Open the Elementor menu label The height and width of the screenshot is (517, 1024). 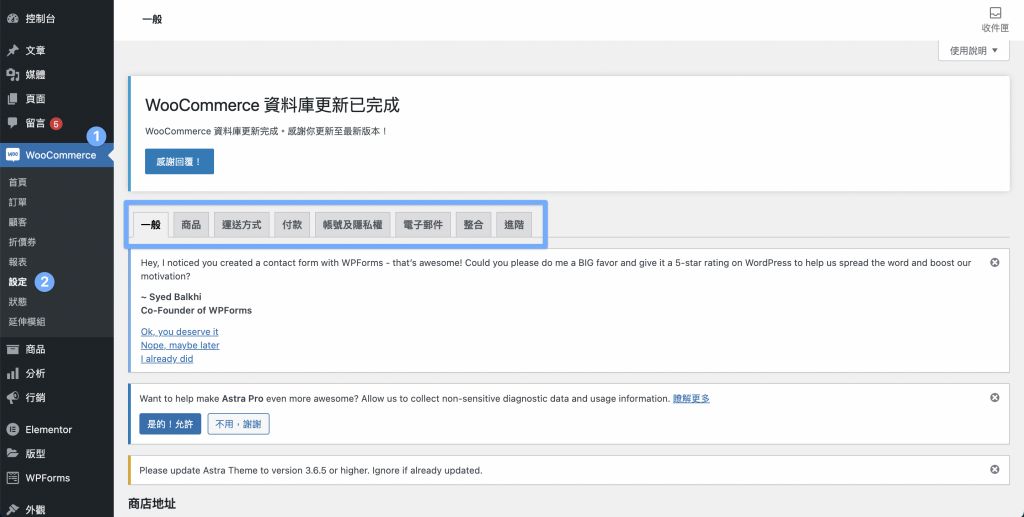click(x=48, y=430)
